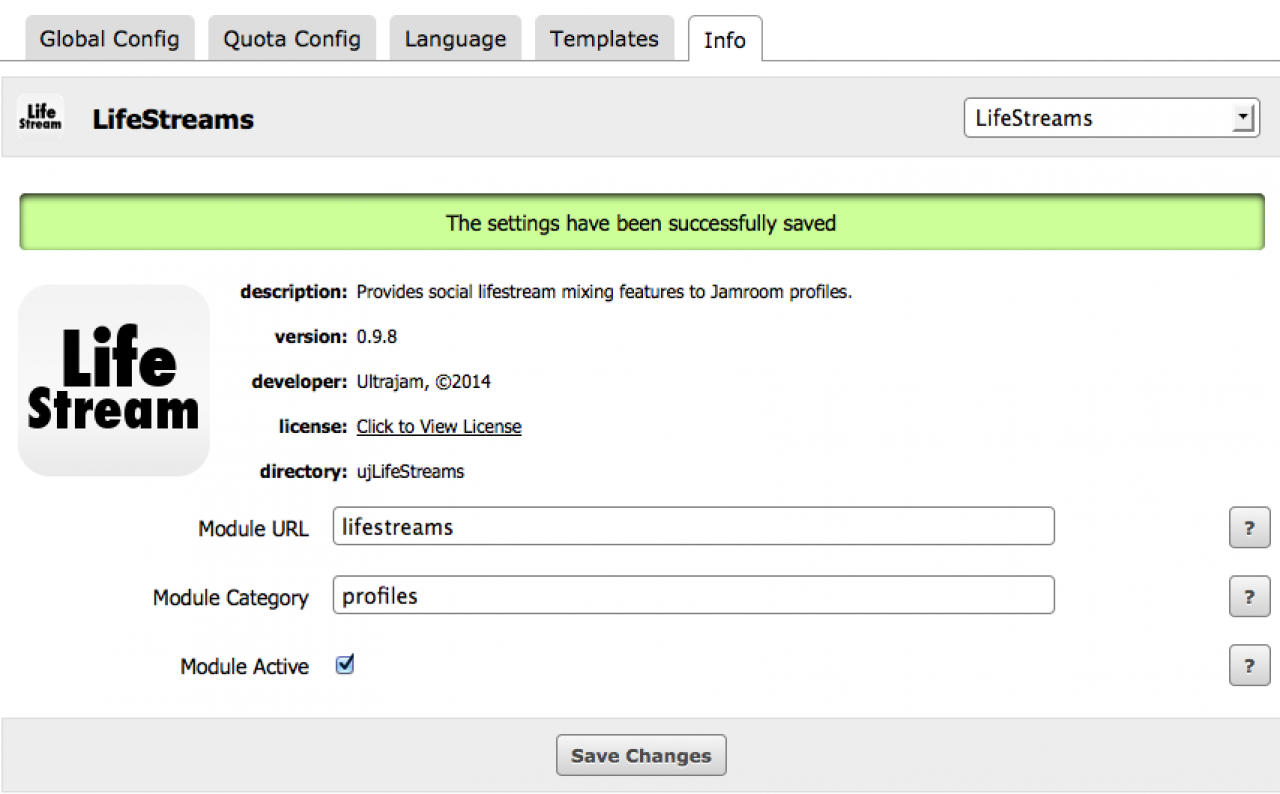The height and width of the screenshot is (794, 1280).
Task: Click the LifeStreams page heading
Action: pos(173,119)
